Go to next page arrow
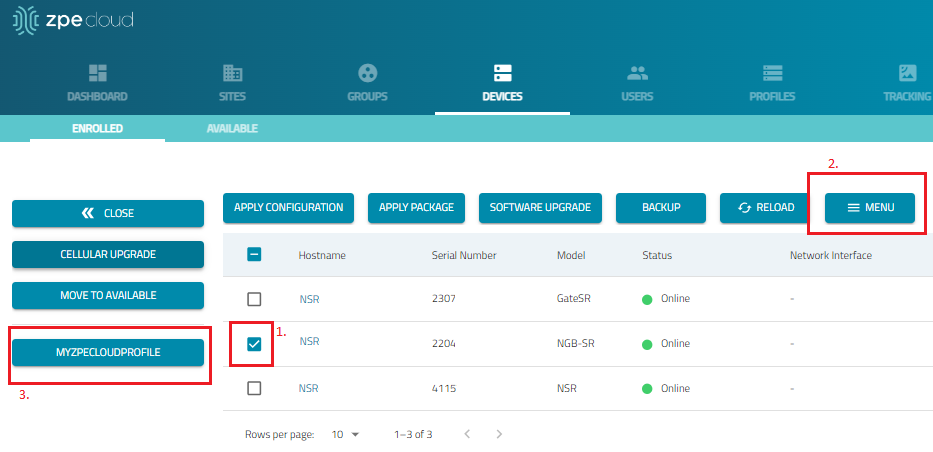 pos(499,434)
